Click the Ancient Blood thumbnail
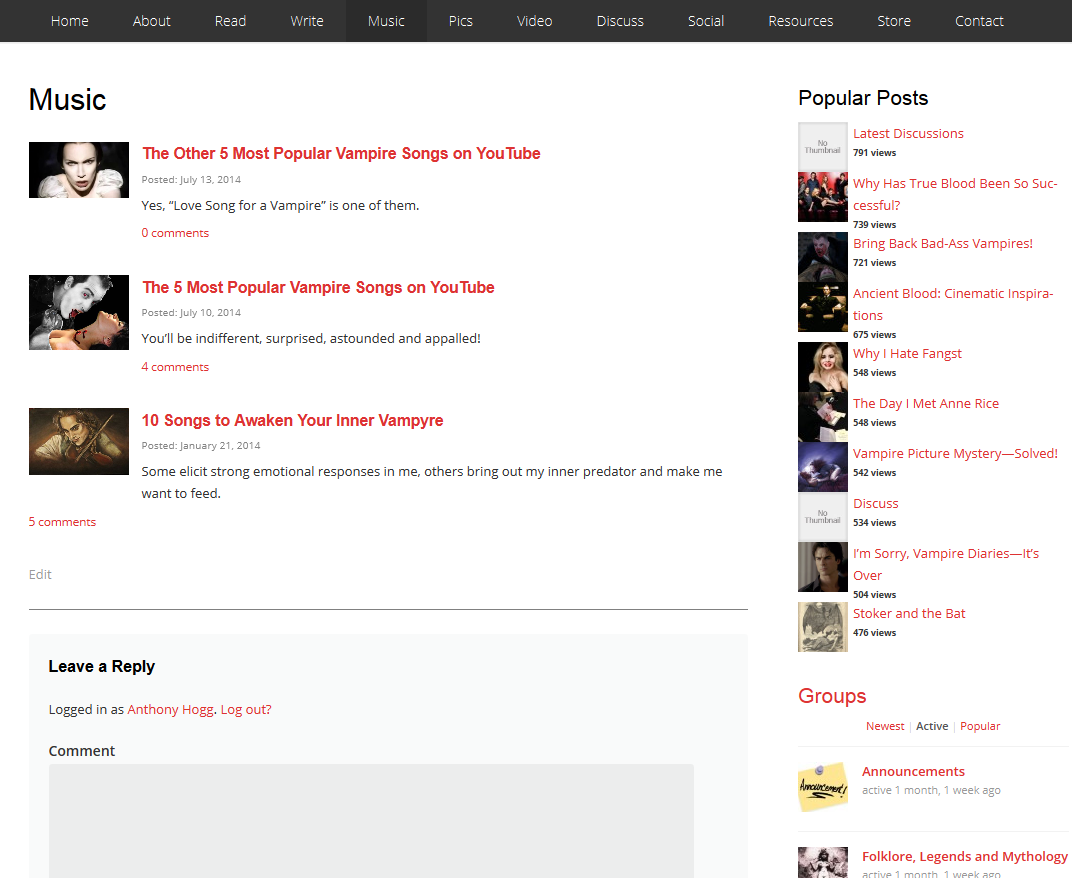 tap(822, 307)
